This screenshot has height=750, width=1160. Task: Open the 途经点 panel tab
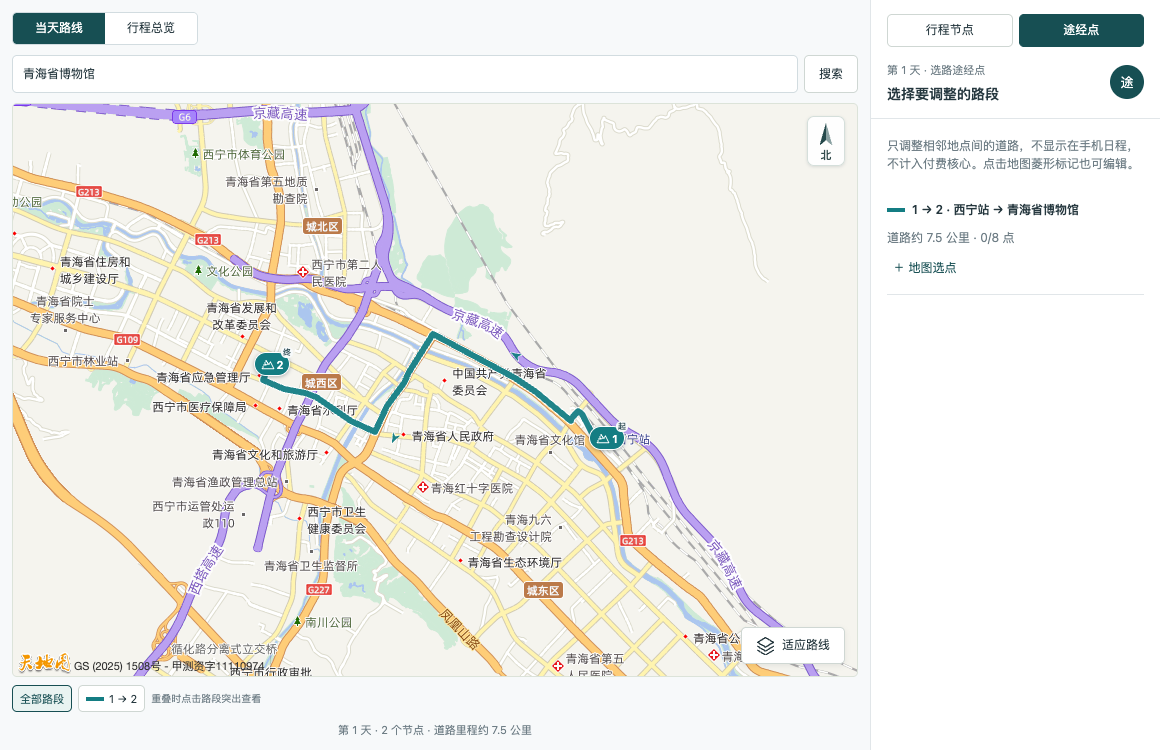1081,30
